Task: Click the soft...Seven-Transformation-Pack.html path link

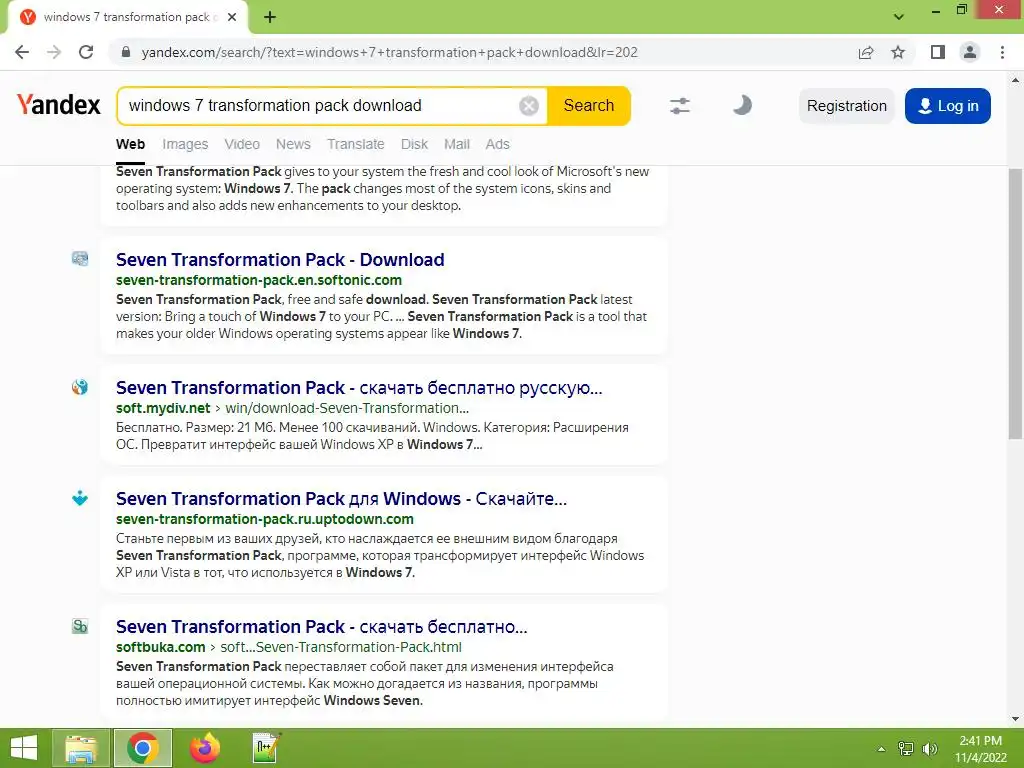Action: tap(341, 647)
